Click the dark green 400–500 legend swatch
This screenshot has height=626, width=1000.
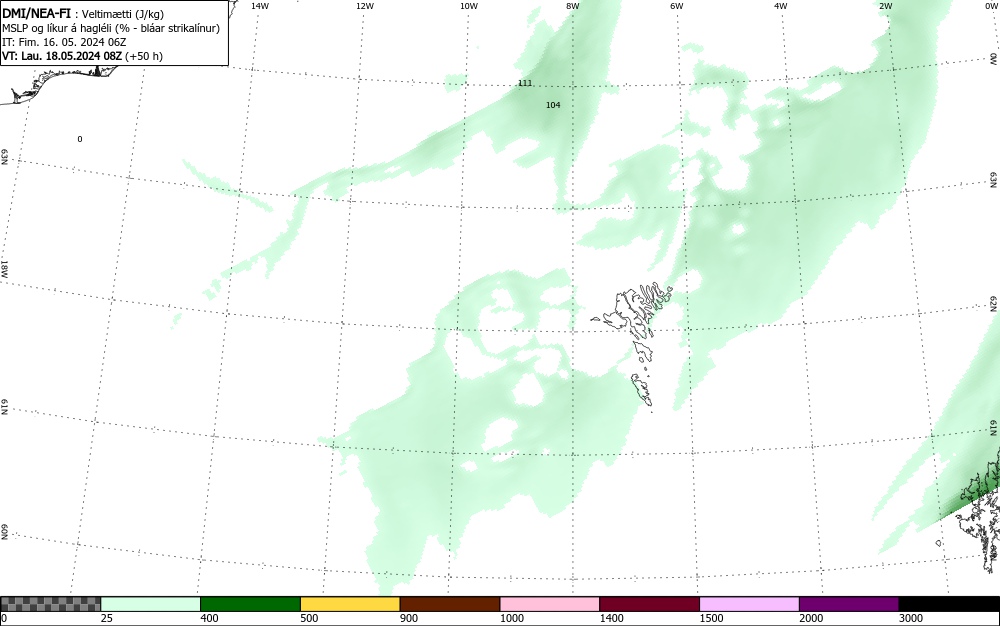tap(250, 604)
